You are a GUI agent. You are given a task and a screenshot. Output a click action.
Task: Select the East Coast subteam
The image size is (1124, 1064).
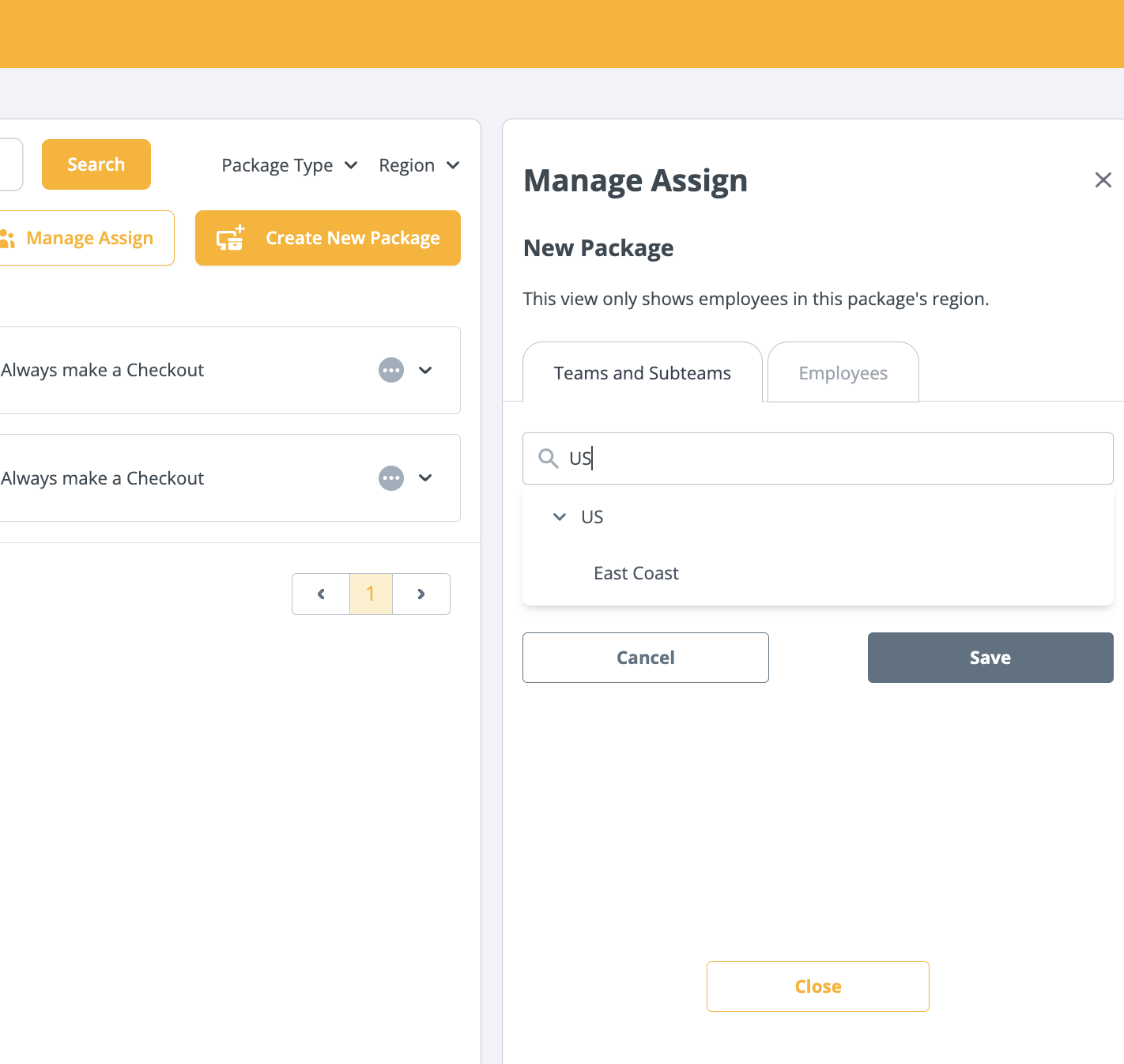636,572
